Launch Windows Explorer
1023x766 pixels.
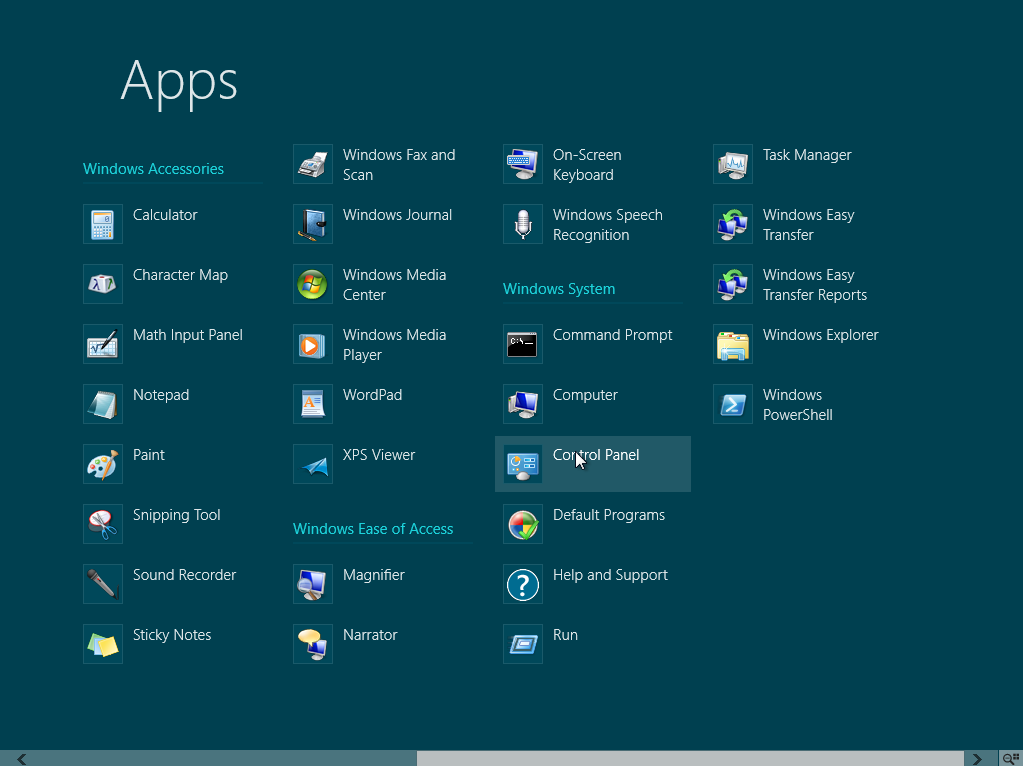(x=796, y=344)
